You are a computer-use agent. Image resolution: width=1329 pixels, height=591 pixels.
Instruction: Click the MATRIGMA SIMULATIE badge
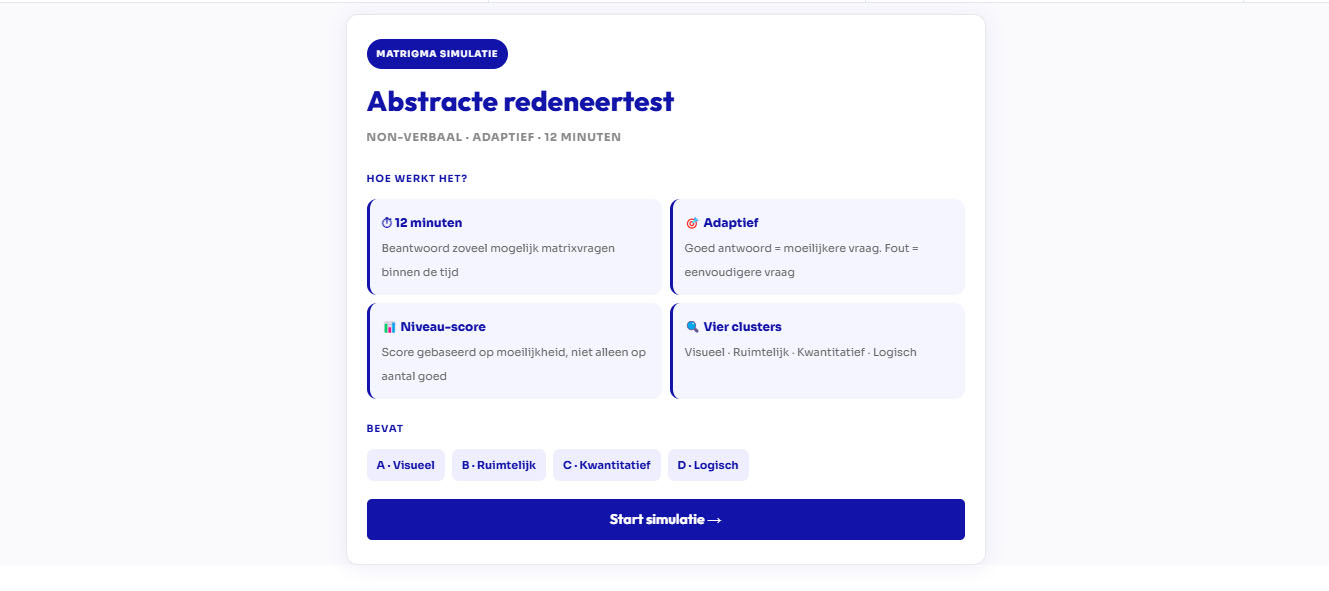point(437,53)
